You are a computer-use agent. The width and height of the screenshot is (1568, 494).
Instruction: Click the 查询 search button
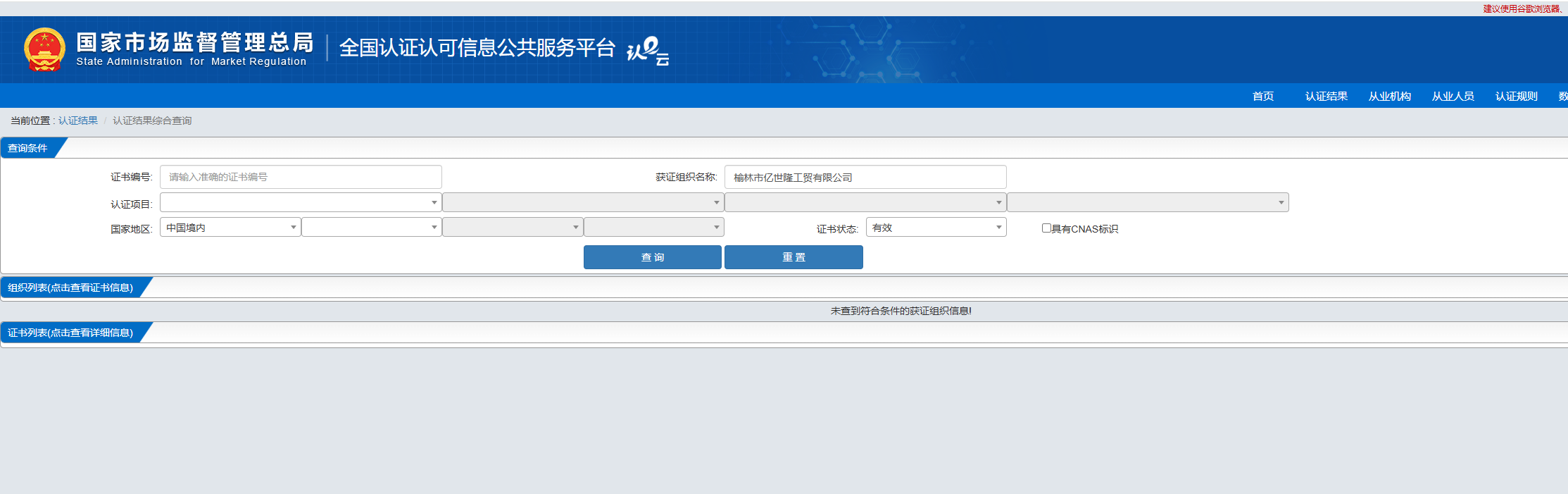[x=653, y=257]
